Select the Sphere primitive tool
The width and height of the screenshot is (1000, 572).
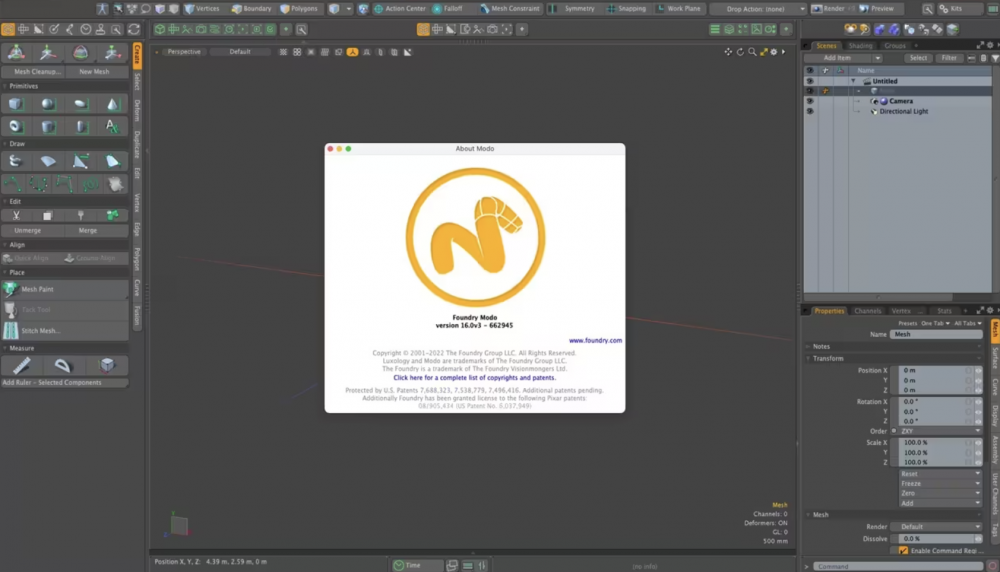[48, 104]
